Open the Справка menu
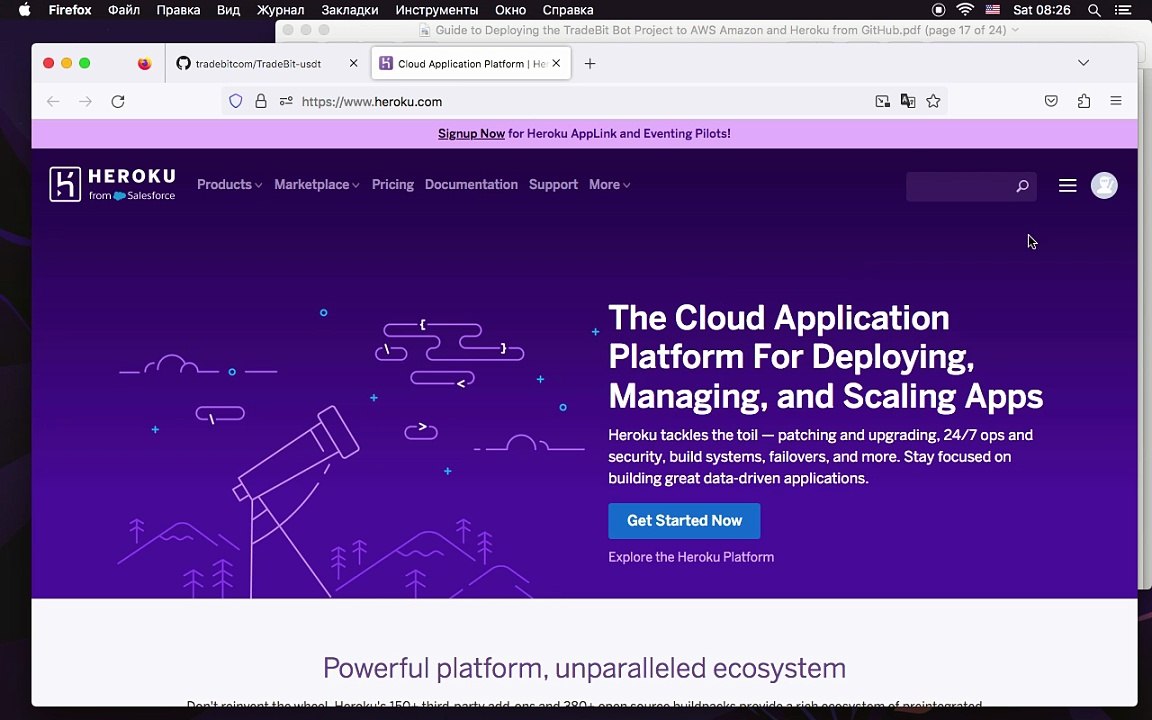1152x720 pixels. 567,10
